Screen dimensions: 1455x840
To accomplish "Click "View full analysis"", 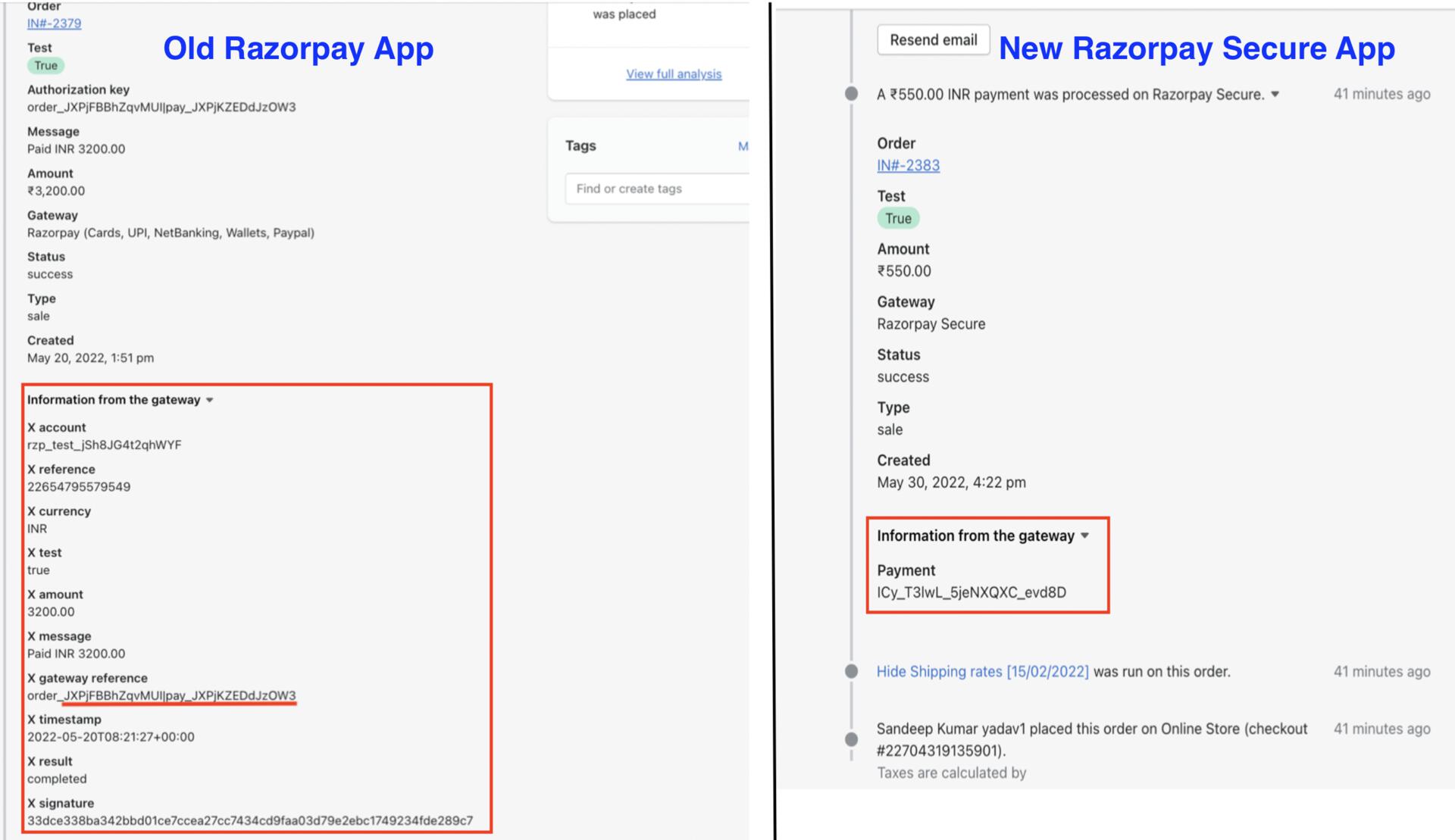I will coord(673,73).
